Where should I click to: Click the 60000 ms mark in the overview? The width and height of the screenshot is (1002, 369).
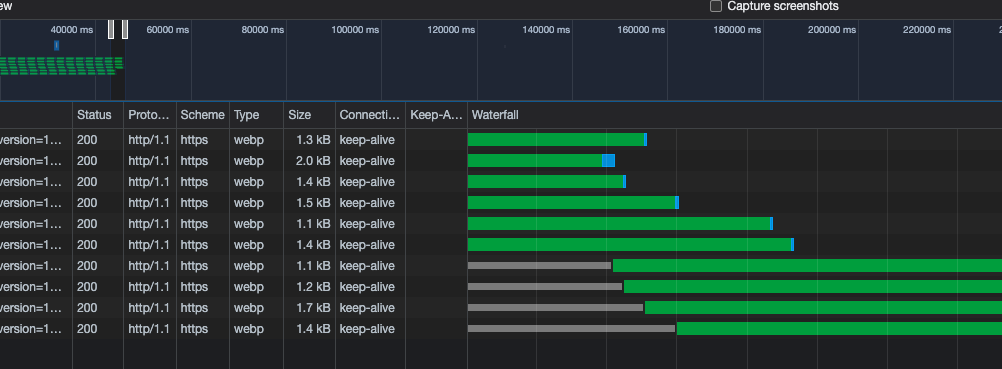[x=167, y=29]
